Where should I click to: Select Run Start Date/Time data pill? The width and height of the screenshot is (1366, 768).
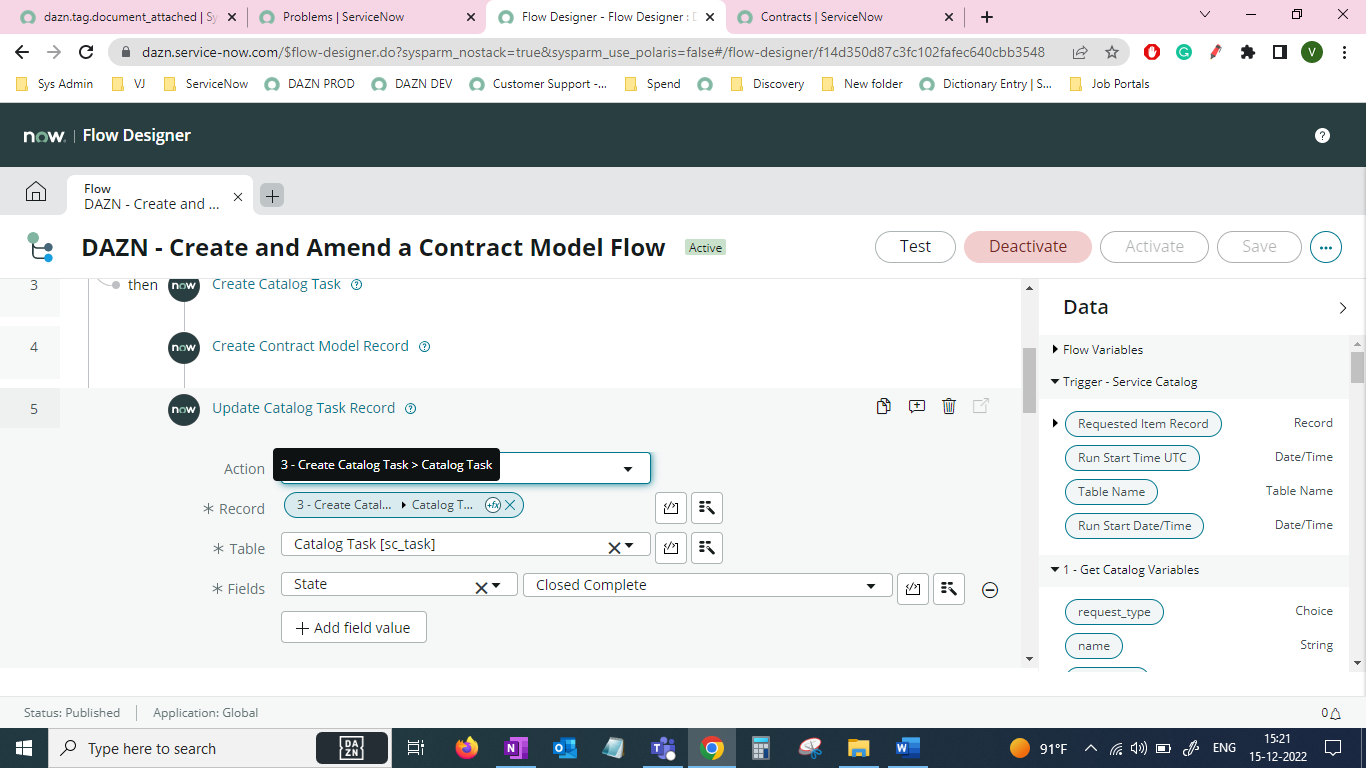coord(1134,526)
